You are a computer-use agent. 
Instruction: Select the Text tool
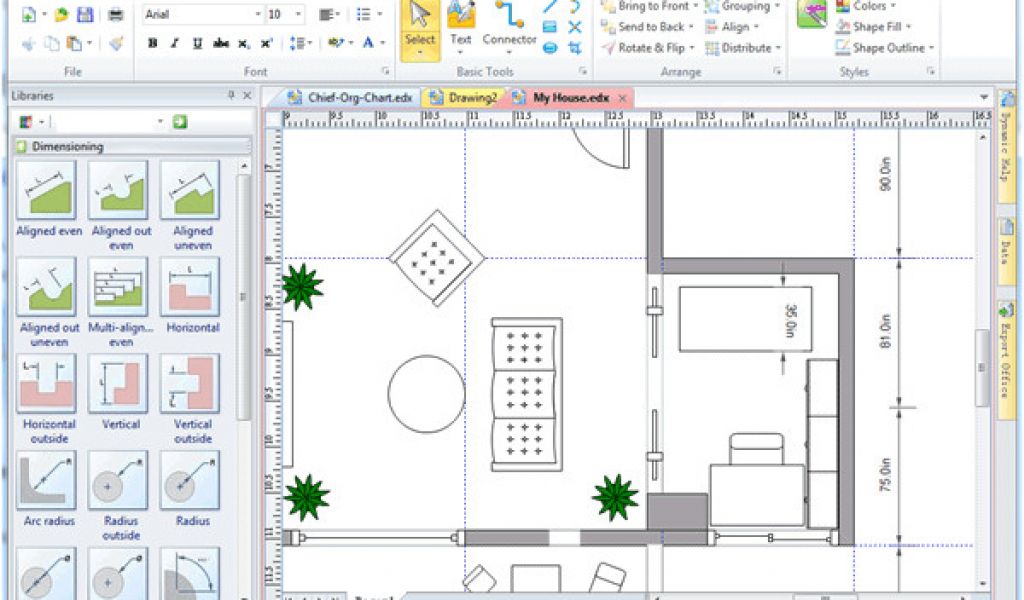(x=460, y=24)
